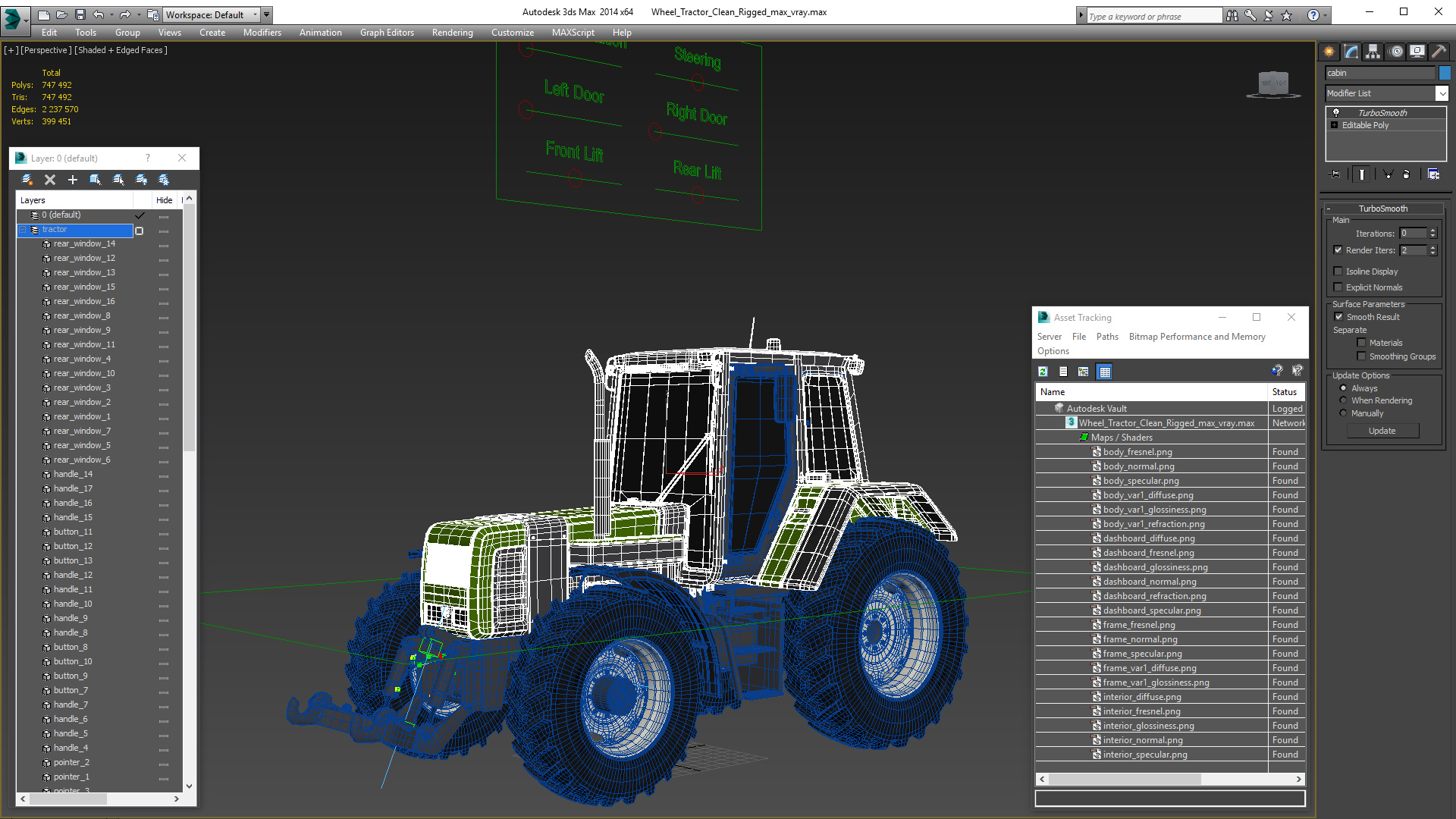
Task: Click Table View icon in Asset Tracking toolbar
Action: (x=1105, y=372)
